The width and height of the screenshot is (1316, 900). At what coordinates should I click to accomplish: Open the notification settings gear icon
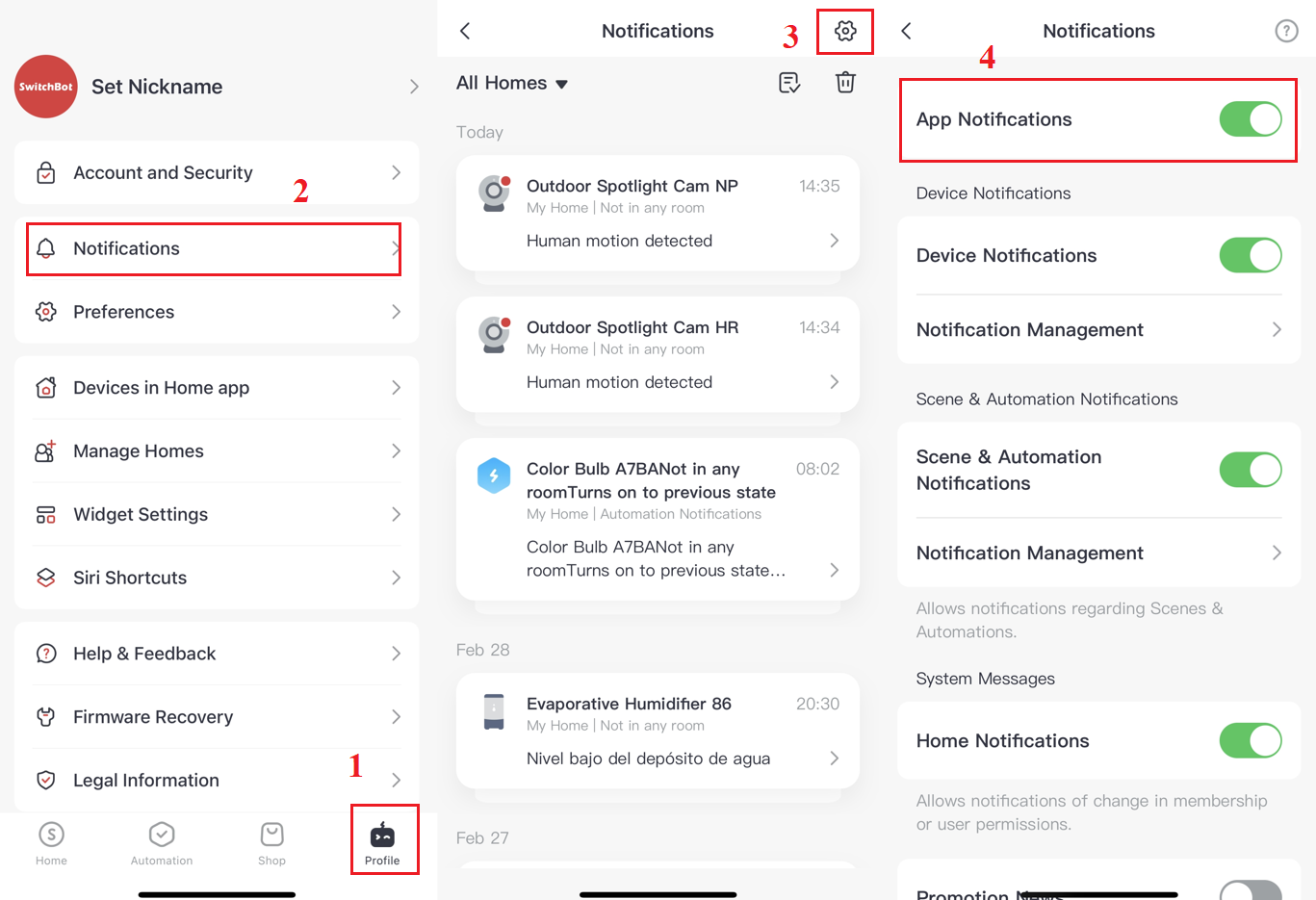[x=844, y=31]
